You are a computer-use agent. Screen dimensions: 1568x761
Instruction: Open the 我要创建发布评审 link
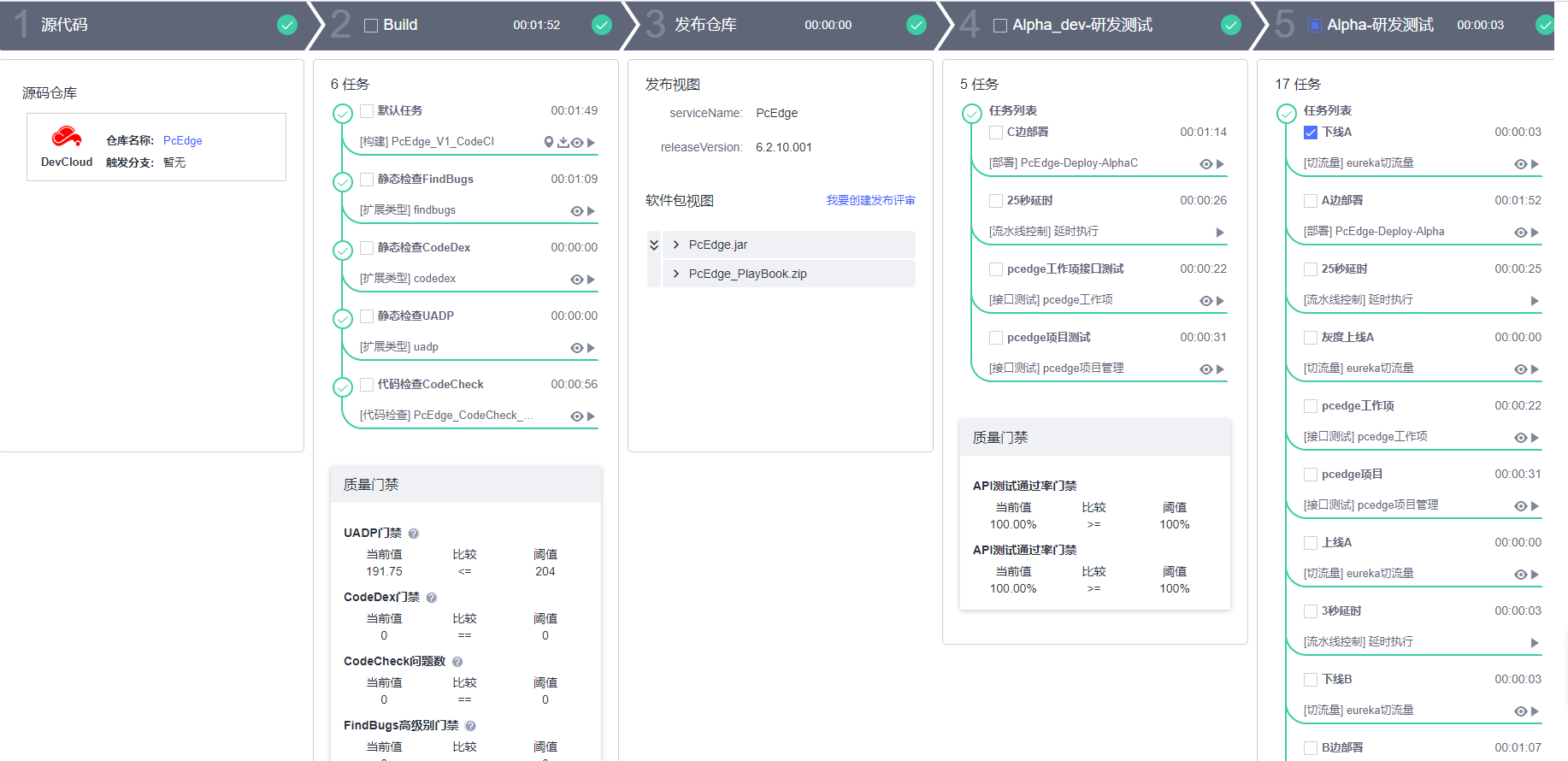click(x=870, y=200)
